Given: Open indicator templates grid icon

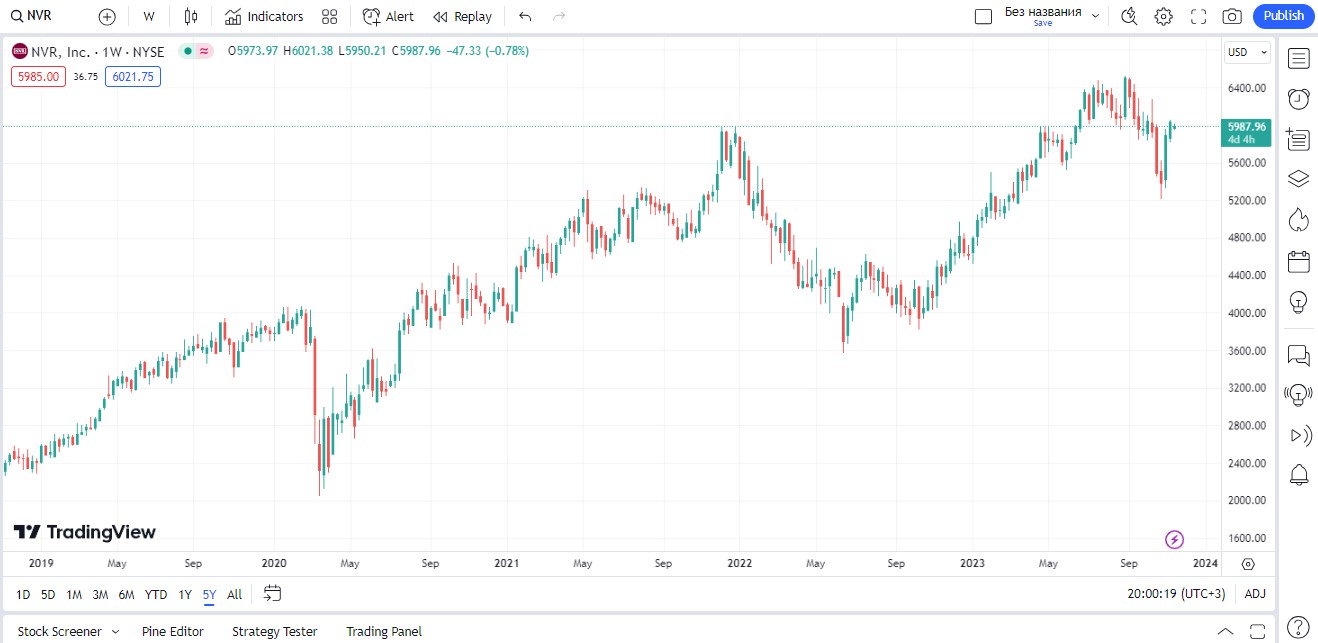Looking at the screenshot, I should click(330, 16).
